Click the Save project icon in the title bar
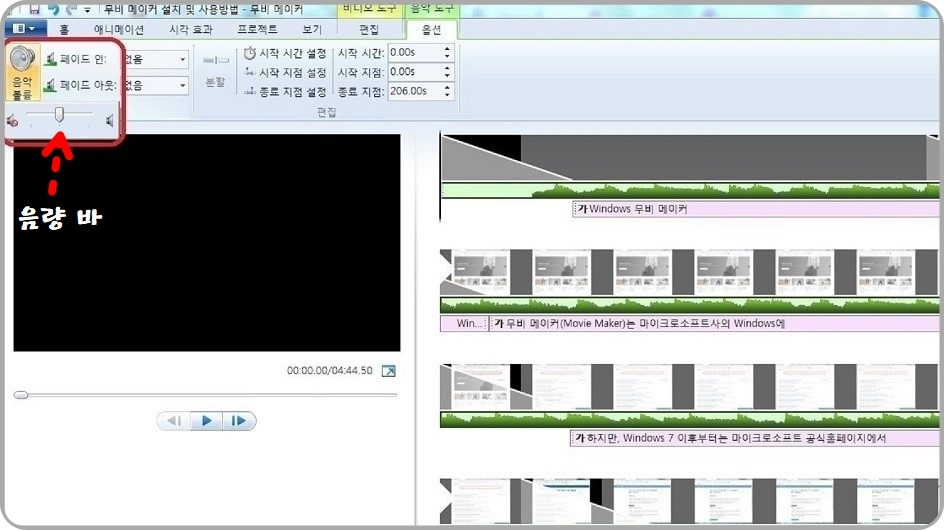The width and height of the screenshot is (944, 530). [34, 8]
